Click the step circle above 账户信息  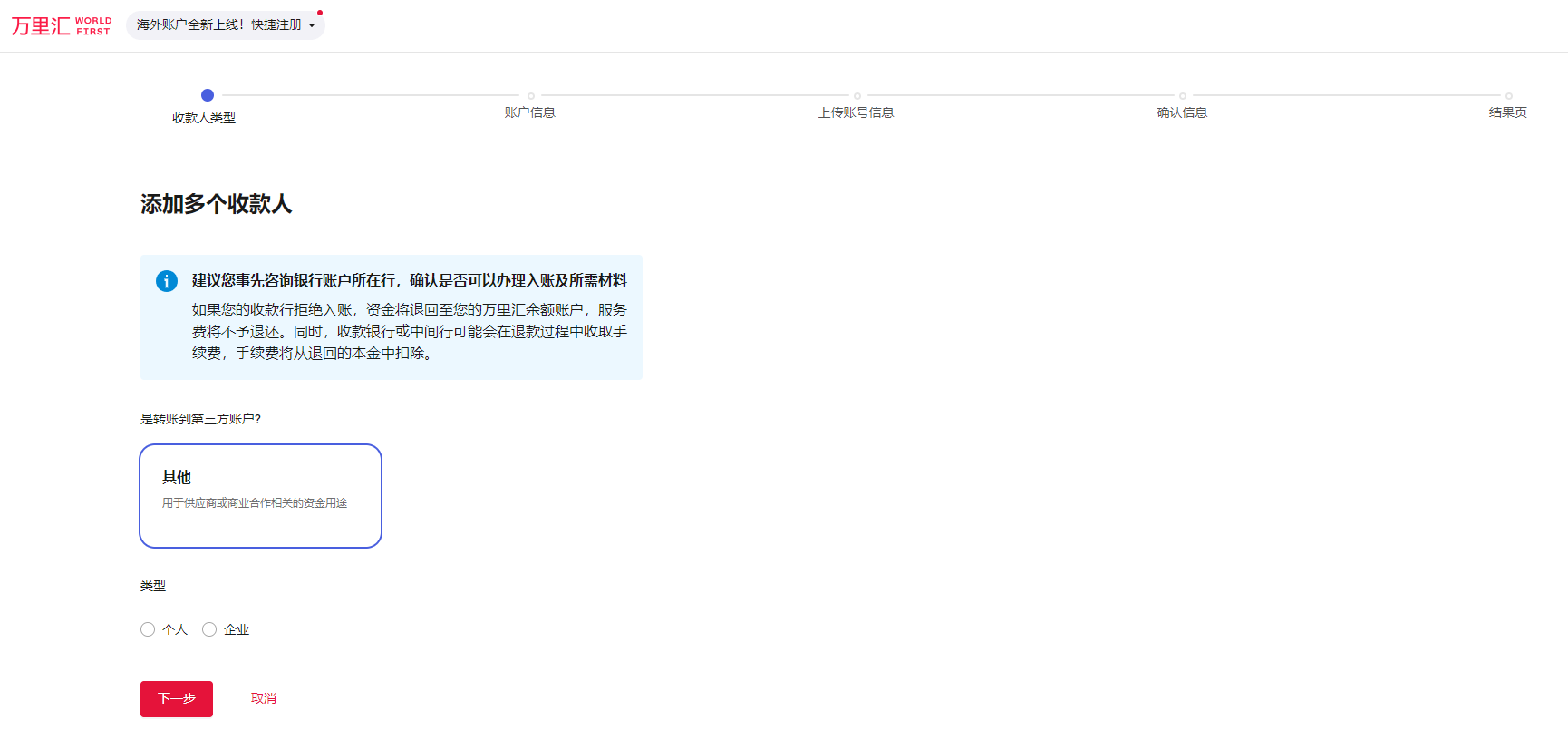(x=531, y=96)
